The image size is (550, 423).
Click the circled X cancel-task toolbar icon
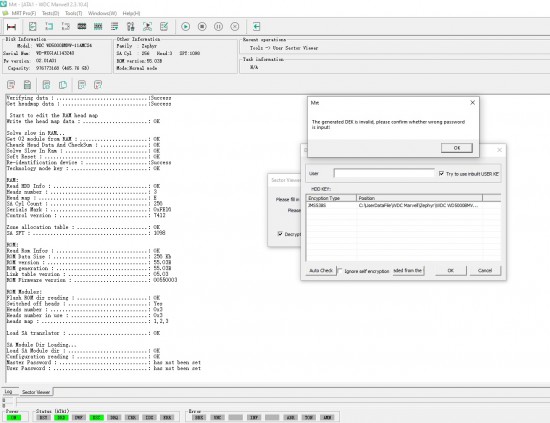click(x=235, y=27)
